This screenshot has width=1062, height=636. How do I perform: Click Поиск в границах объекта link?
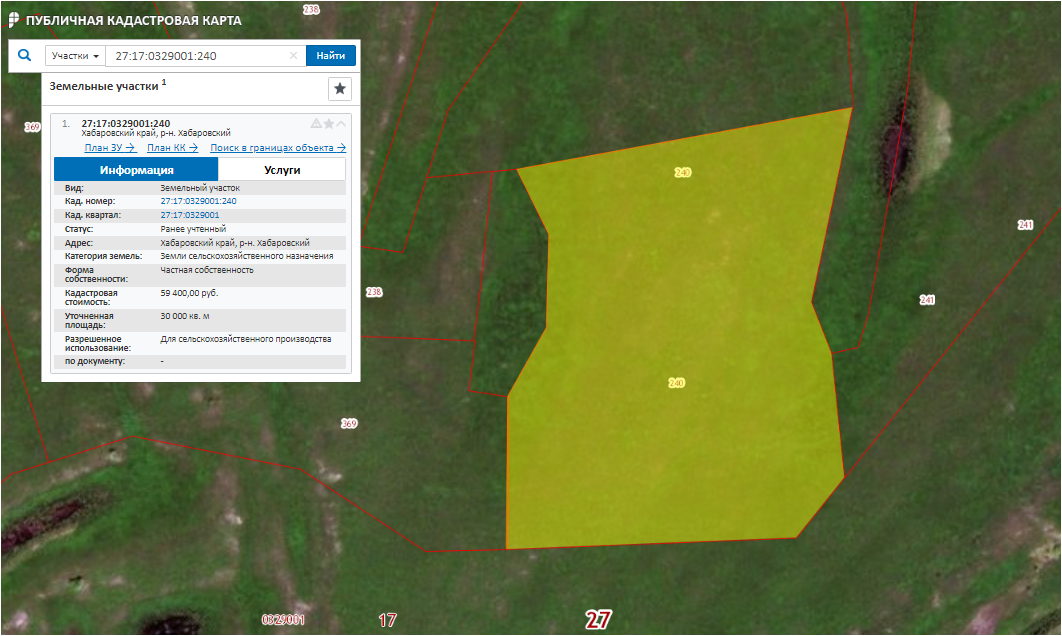point(277,148)
